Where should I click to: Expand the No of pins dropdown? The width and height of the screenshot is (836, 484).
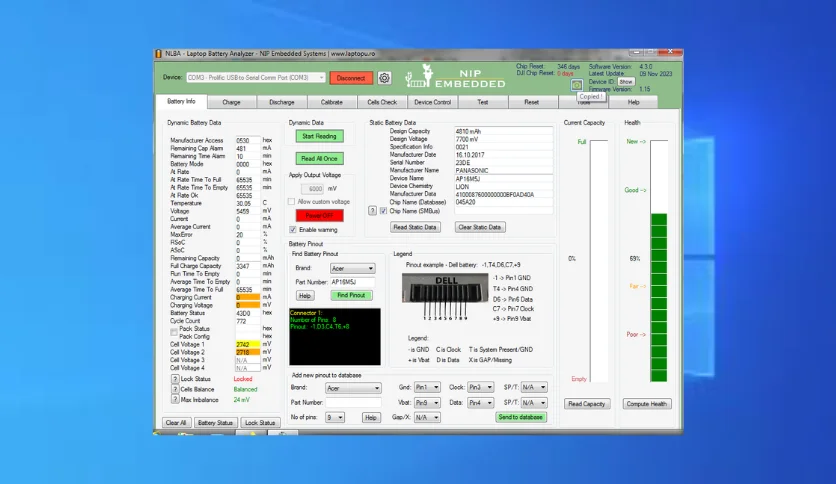[x=335, y=417]
